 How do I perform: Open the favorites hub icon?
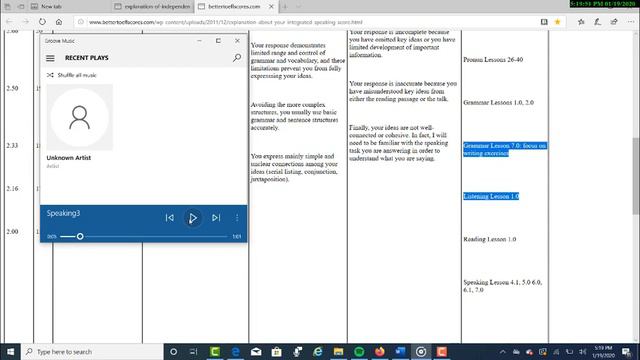581,22
